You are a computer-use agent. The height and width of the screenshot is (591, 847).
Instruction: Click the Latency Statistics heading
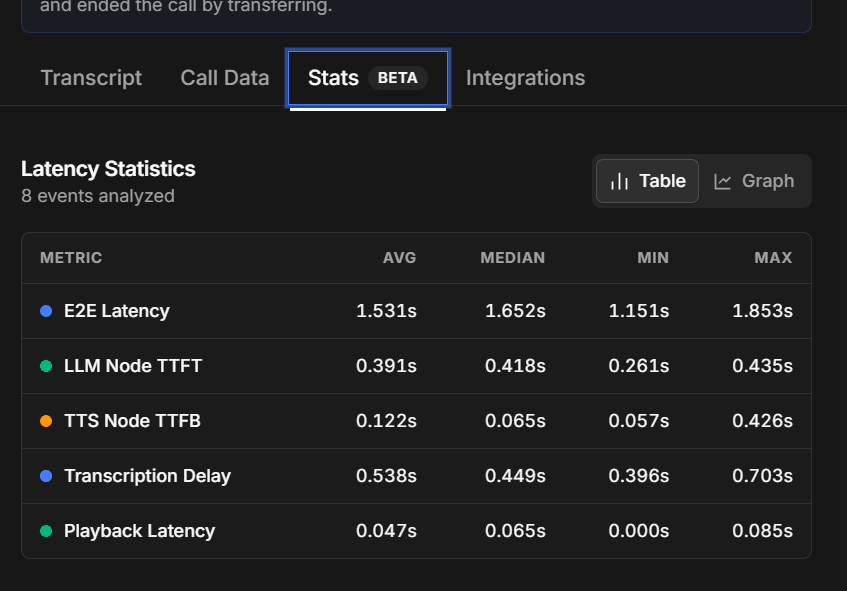click(108, 169)
